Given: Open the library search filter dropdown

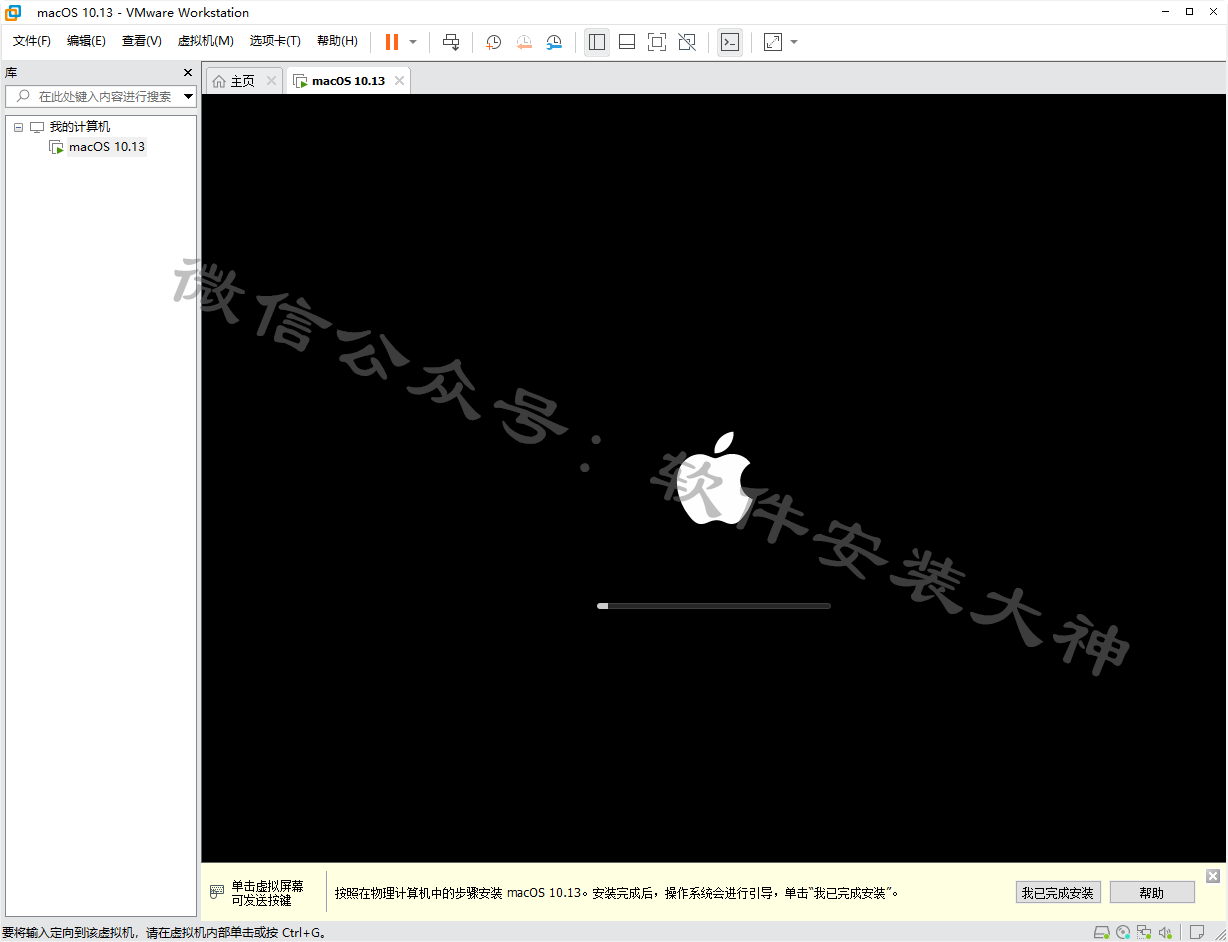Looking at the screenshot, I should pos(189,97).
